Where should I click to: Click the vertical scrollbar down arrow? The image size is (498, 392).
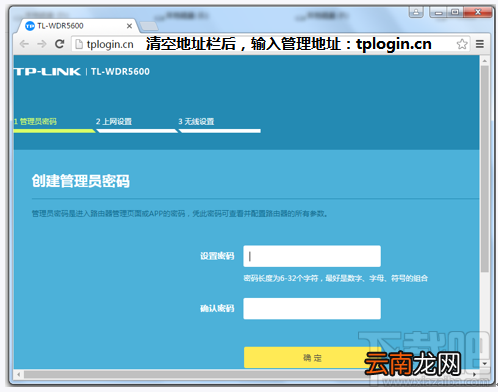[485, 363]
